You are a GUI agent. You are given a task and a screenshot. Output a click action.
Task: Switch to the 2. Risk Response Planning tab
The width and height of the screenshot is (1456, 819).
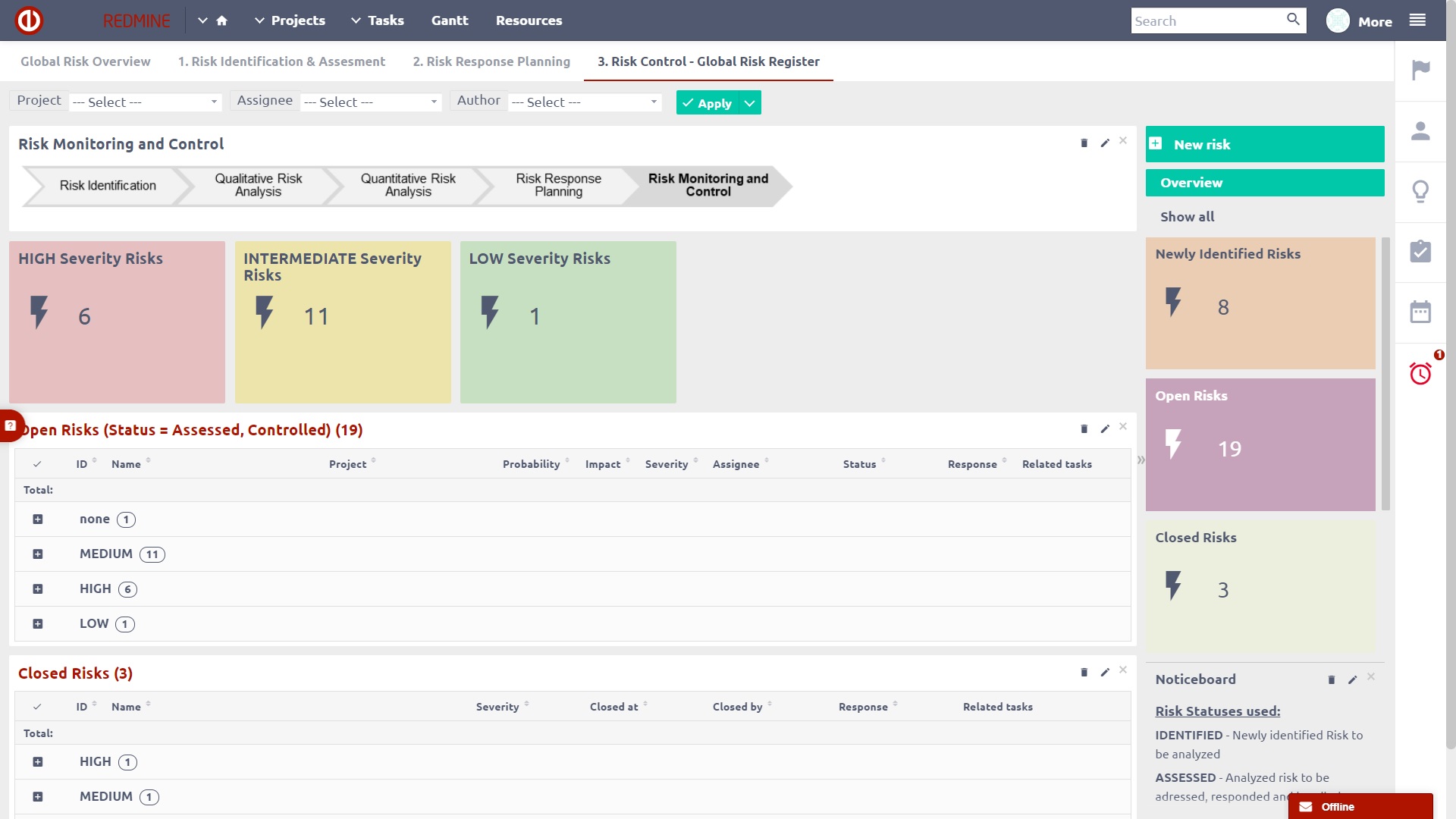(491, 61)
